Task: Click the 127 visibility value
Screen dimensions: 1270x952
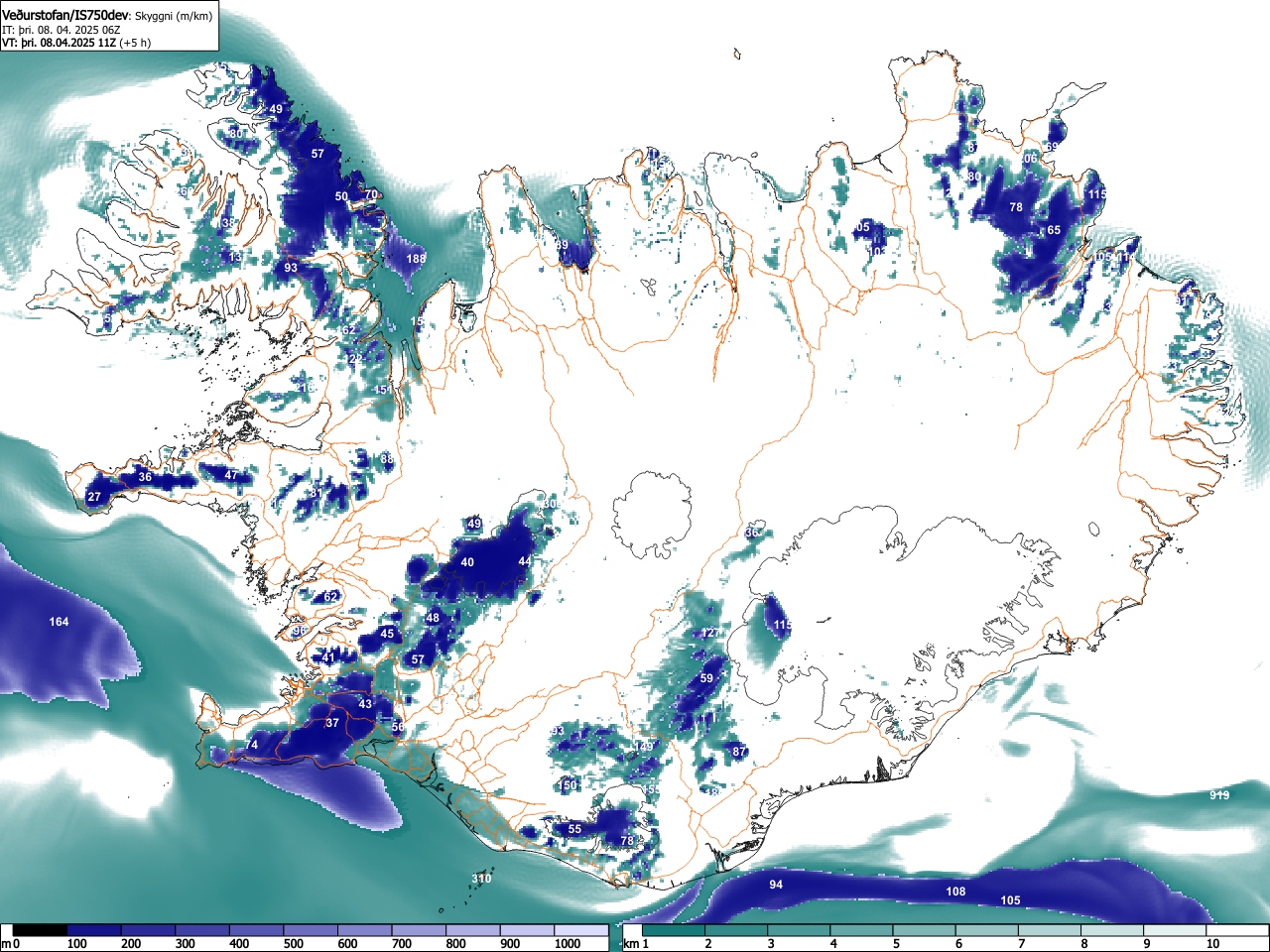Action: click(x=710, y=633)
